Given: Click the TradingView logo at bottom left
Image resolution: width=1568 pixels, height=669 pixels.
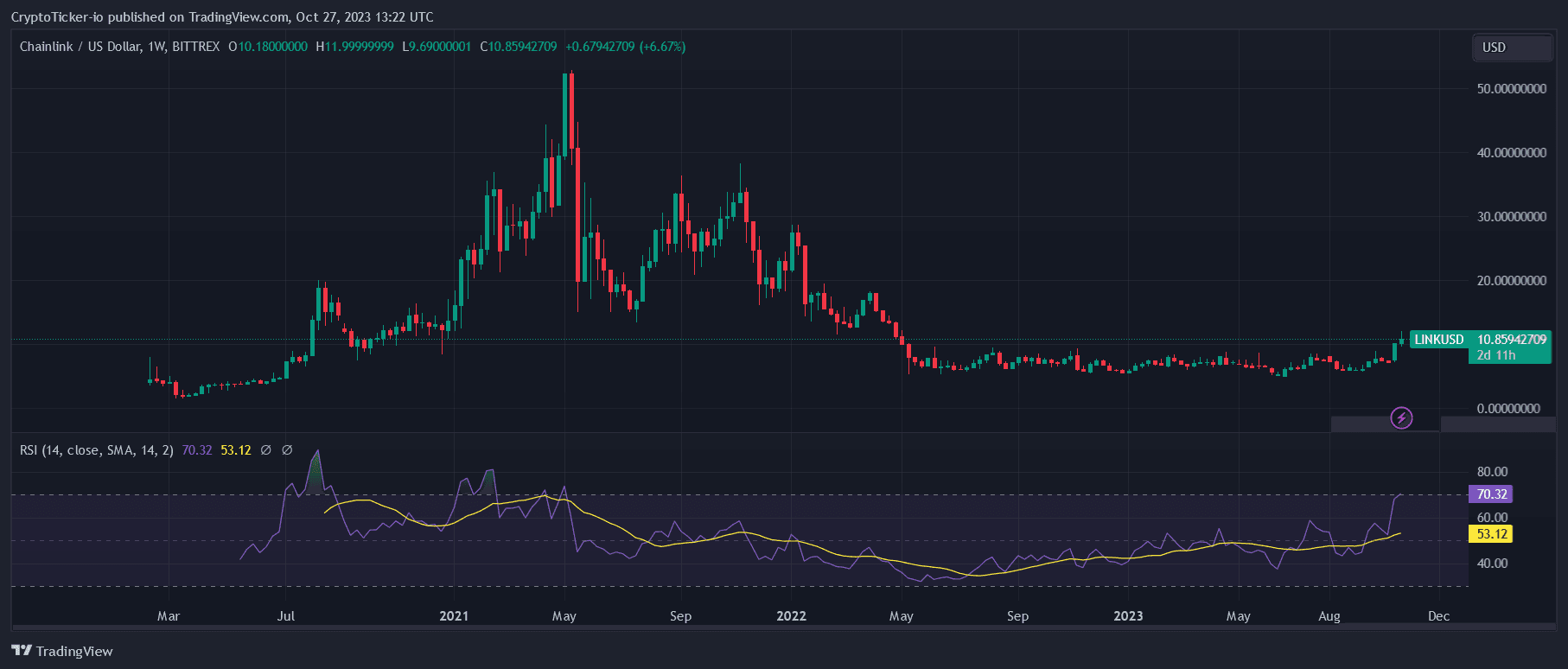Looking at the screenshot, I should click(x=62, y=651).
